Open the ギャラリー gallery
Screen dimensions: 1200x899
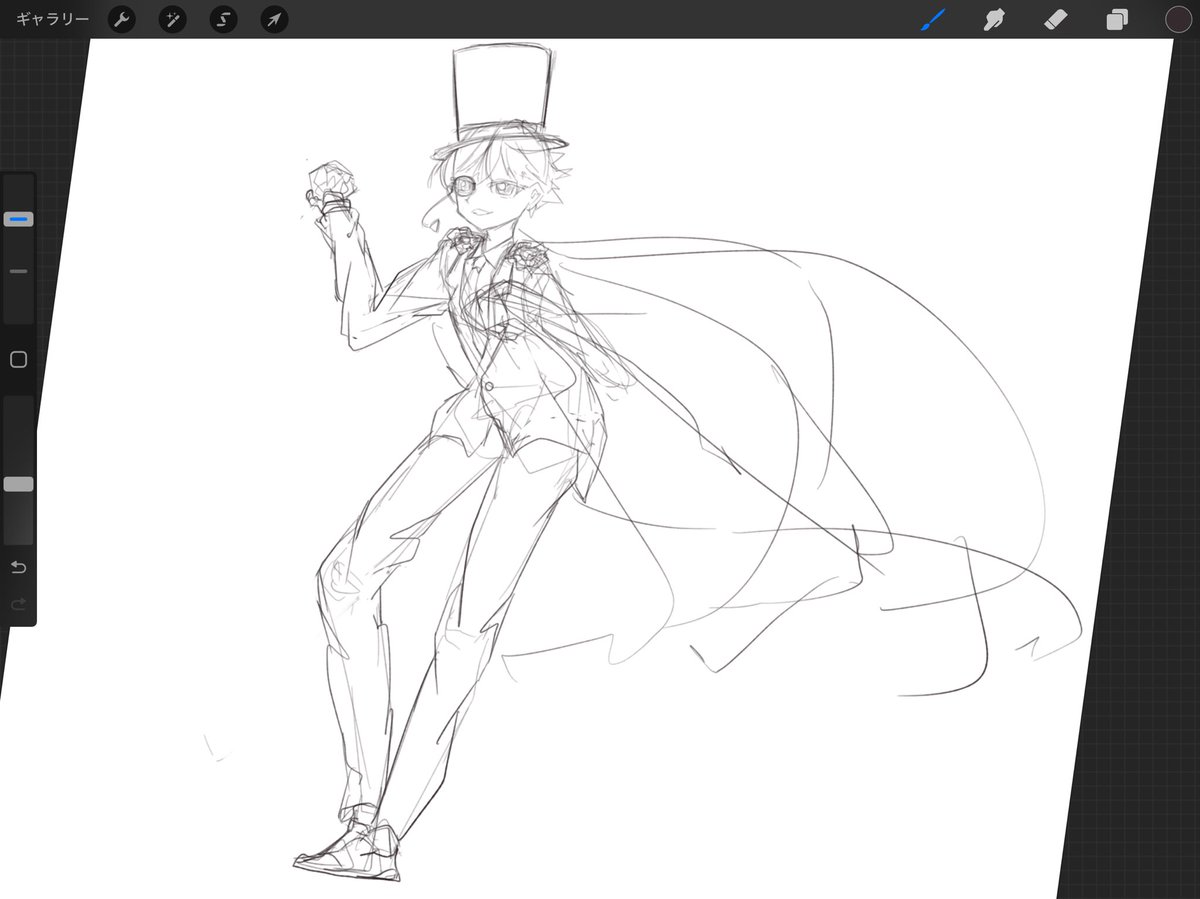(52, 19)
